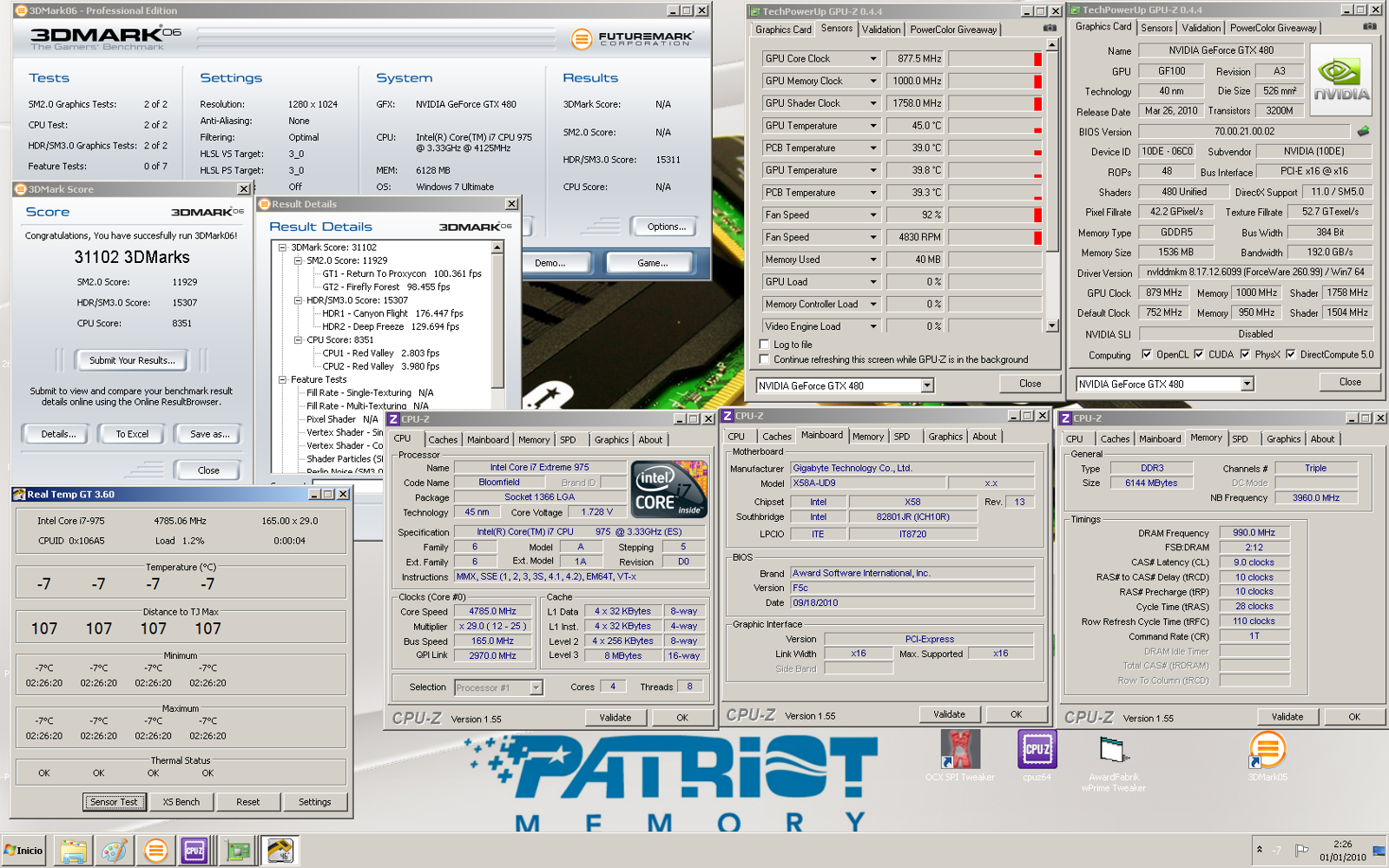Open the Inicio start menu
This screenshot has width=1389, height=868.
click(23, 851)
